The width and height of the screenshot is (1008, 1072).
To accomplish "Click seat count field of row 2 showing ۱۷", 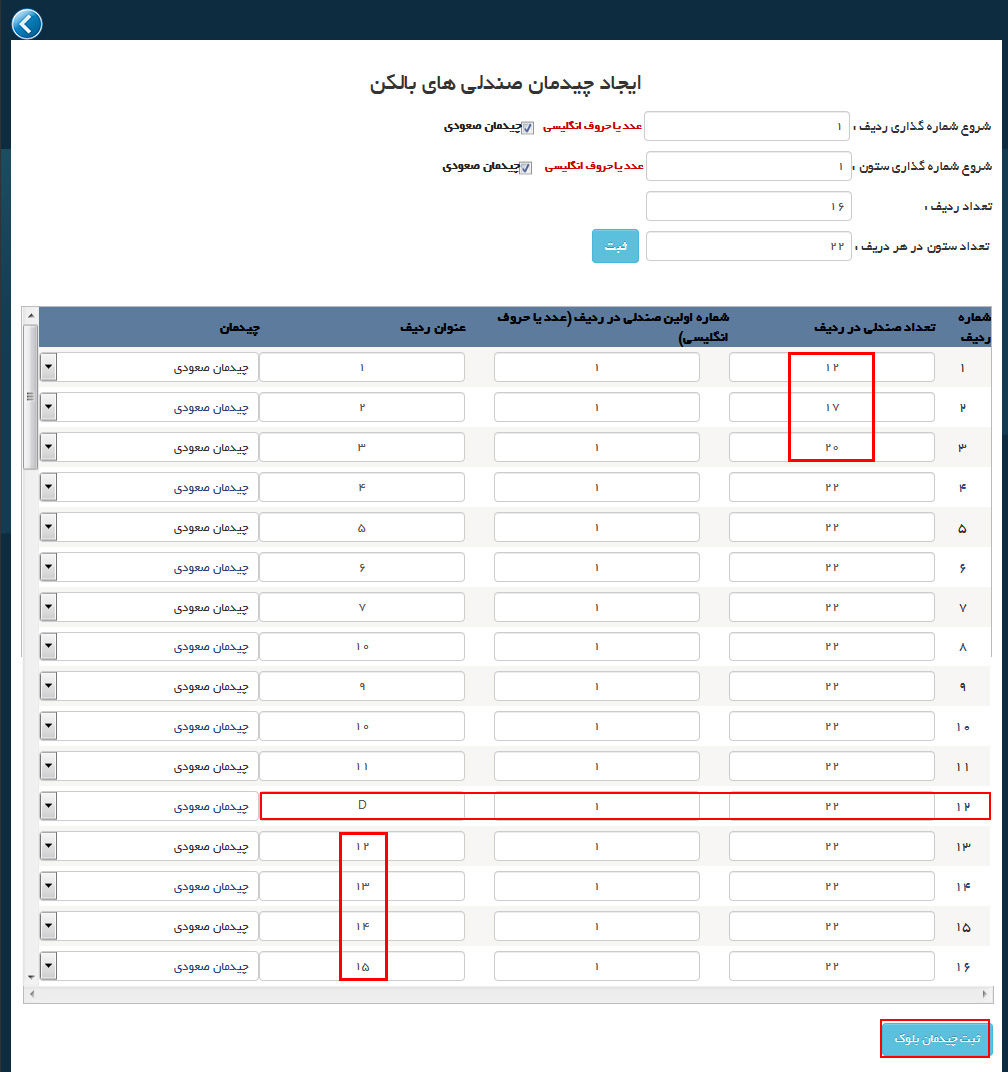I will 832,407.
